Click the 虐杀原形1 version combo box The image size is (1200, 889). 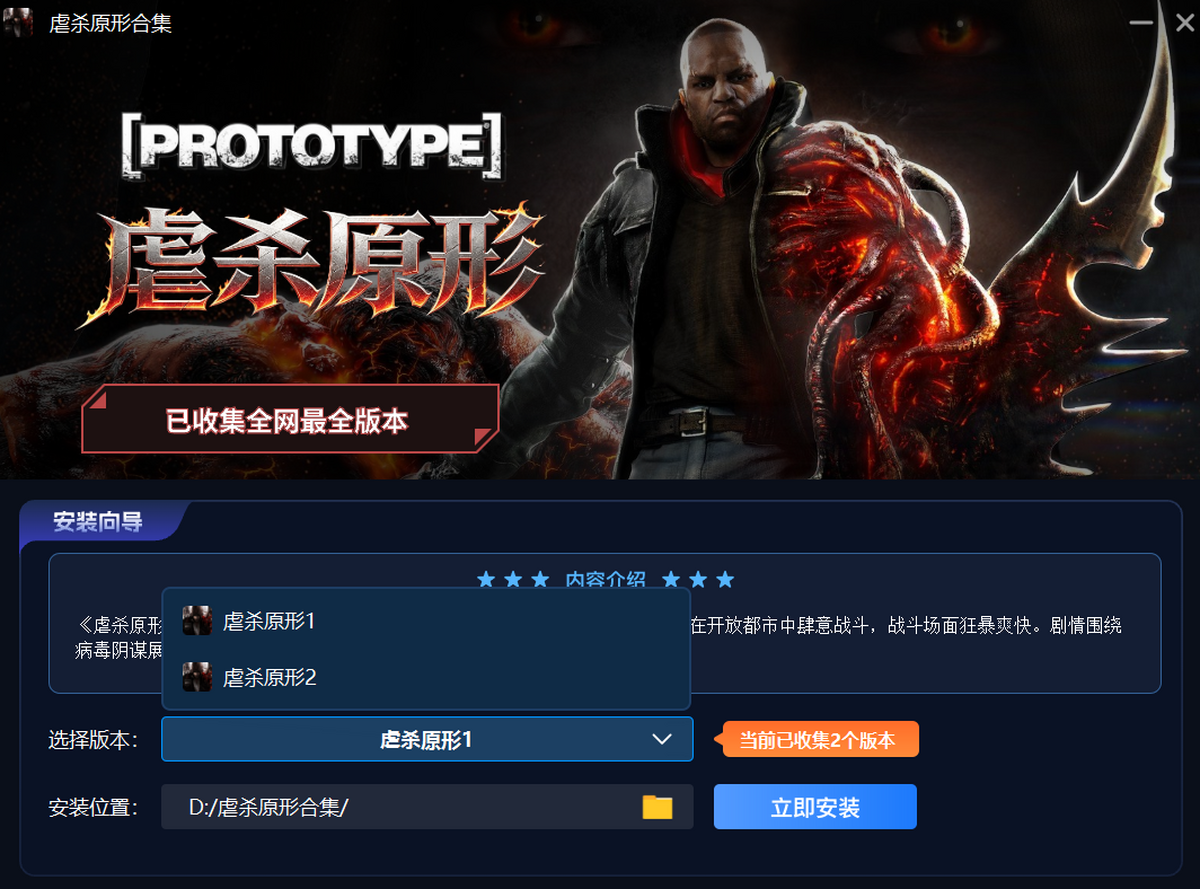pos(427,739)
